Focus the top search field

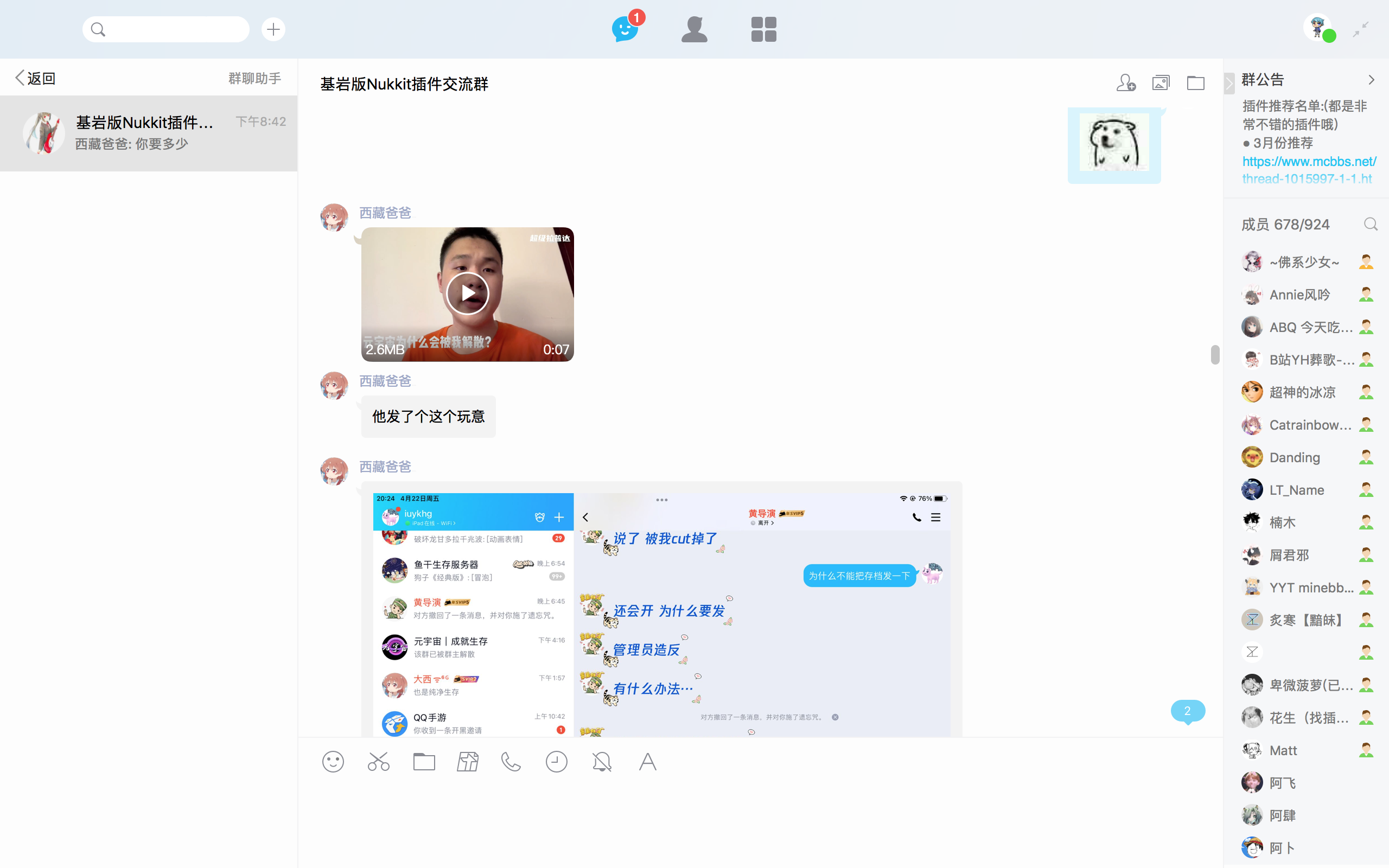click(166, 29)
